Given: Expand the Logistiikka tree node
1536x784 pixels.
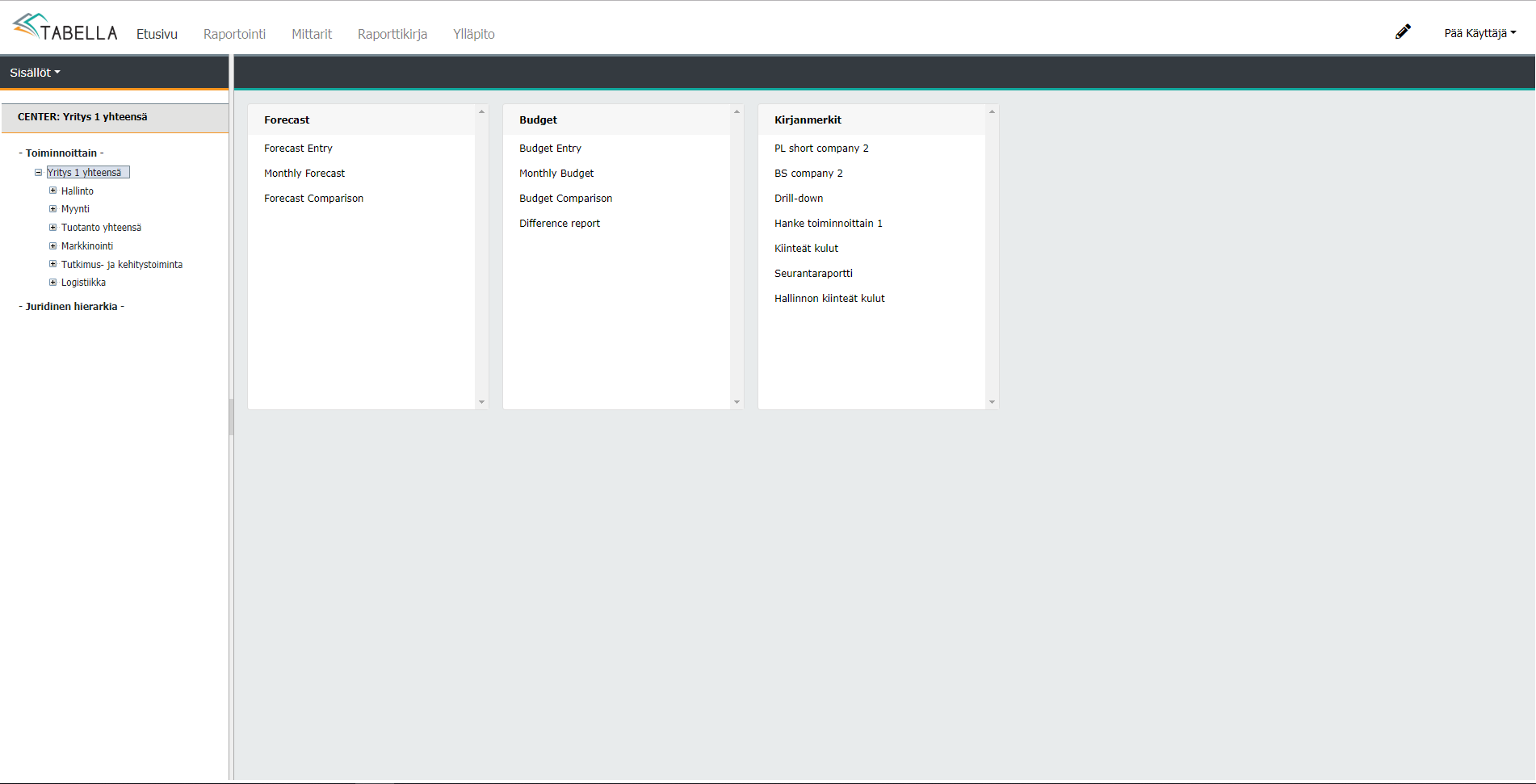Looking at the screenshot, I should coord(52,282).
